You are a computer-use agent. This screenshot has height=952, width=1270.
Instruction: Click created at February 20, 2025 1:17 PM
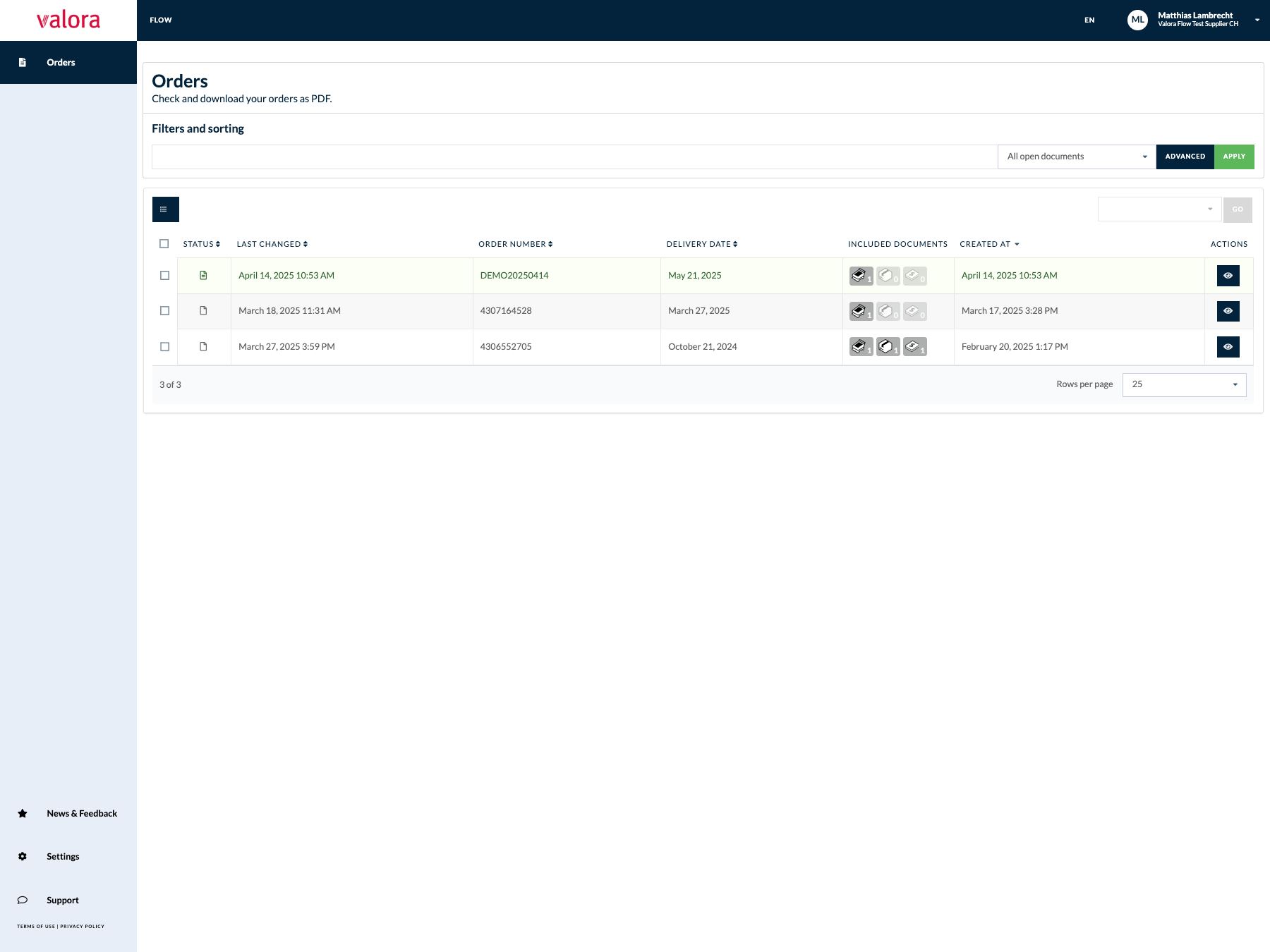pyautogui.click(x=1015, y=347)
